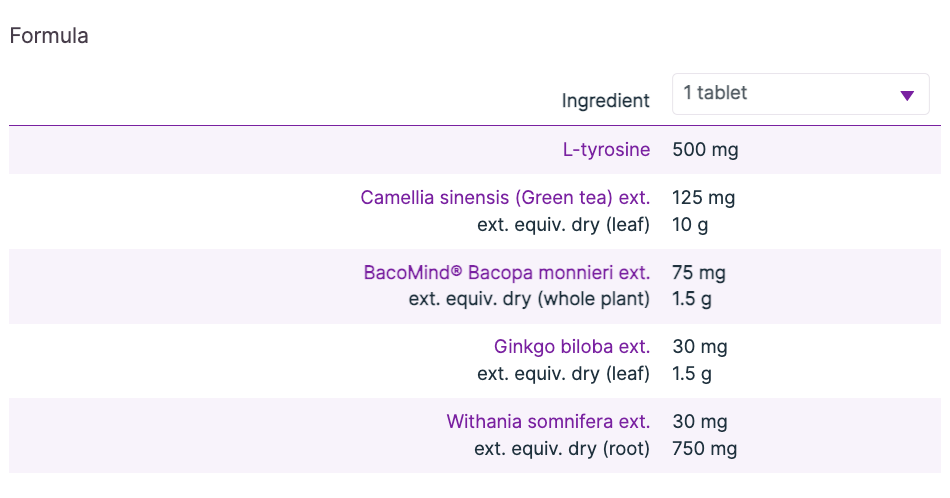Click the 30 mg Ginkgo biloba amount
The height and width of the screenshot is (498, 950).
[700, 347]
